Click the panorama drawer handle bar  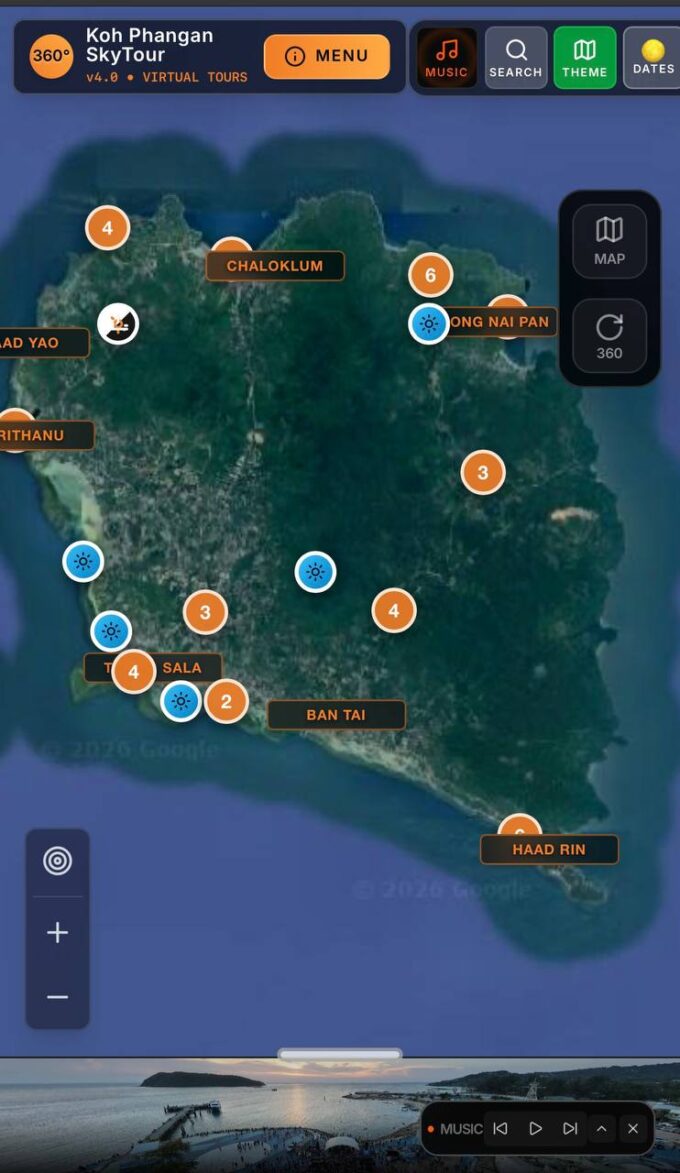(340, 1054)
